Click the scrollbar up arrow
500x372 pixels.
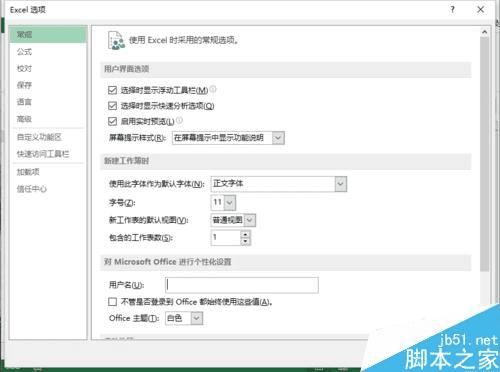pyautogui.click(x=485, y=32)
